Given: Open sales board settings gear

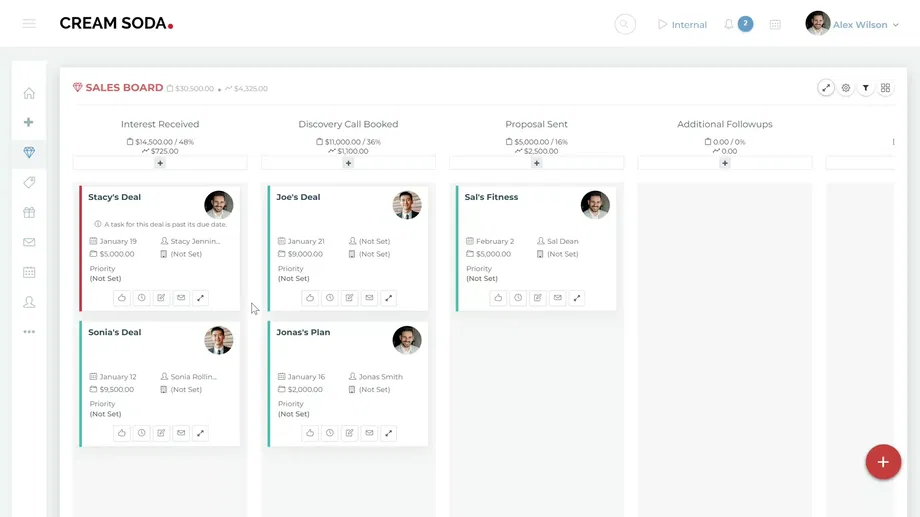Looking at the screenshot, I should tap(845, 88).
